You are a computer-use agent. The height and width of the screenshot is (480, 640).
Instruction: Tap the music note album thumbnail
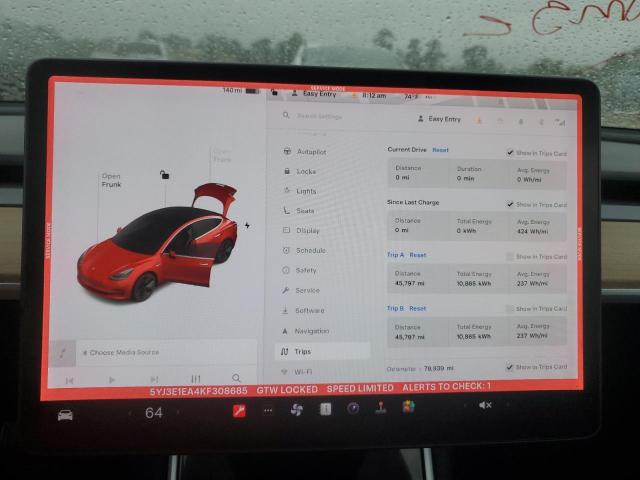62,353
